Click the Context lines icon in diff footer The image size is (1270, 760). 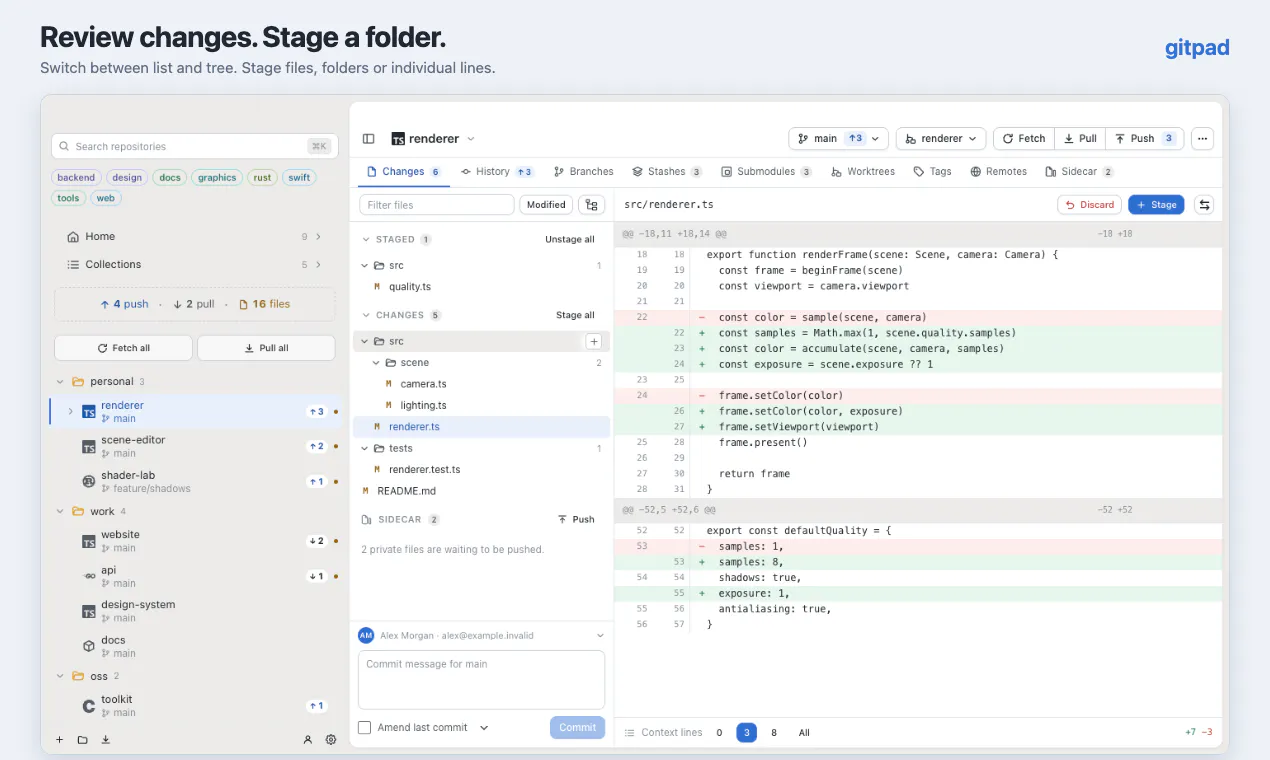630,733
